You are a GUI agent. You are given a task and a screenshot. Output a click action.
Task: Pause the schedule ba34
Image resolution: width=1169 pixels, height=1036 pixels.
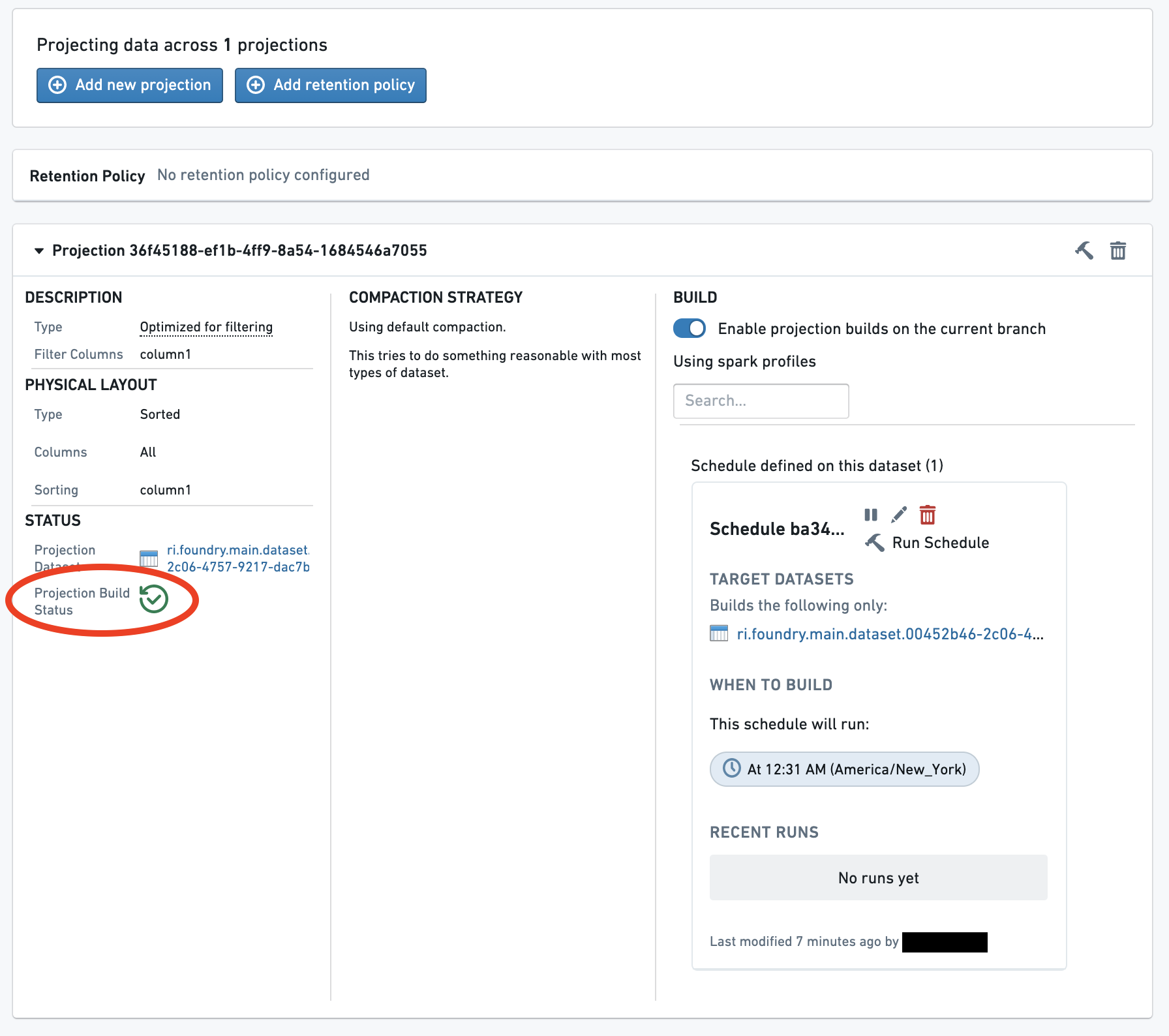coord(871,515)
